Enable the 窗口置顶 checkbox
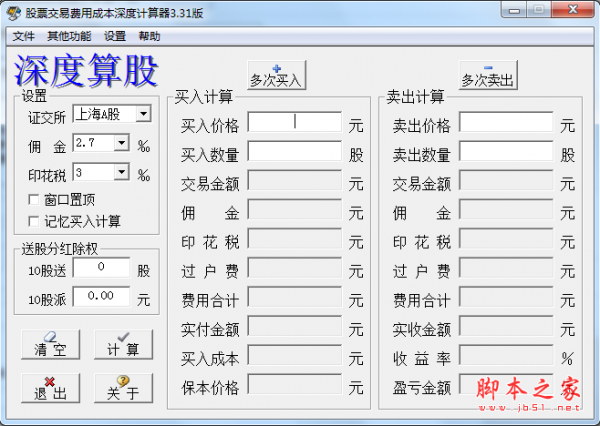 (34, 199)
